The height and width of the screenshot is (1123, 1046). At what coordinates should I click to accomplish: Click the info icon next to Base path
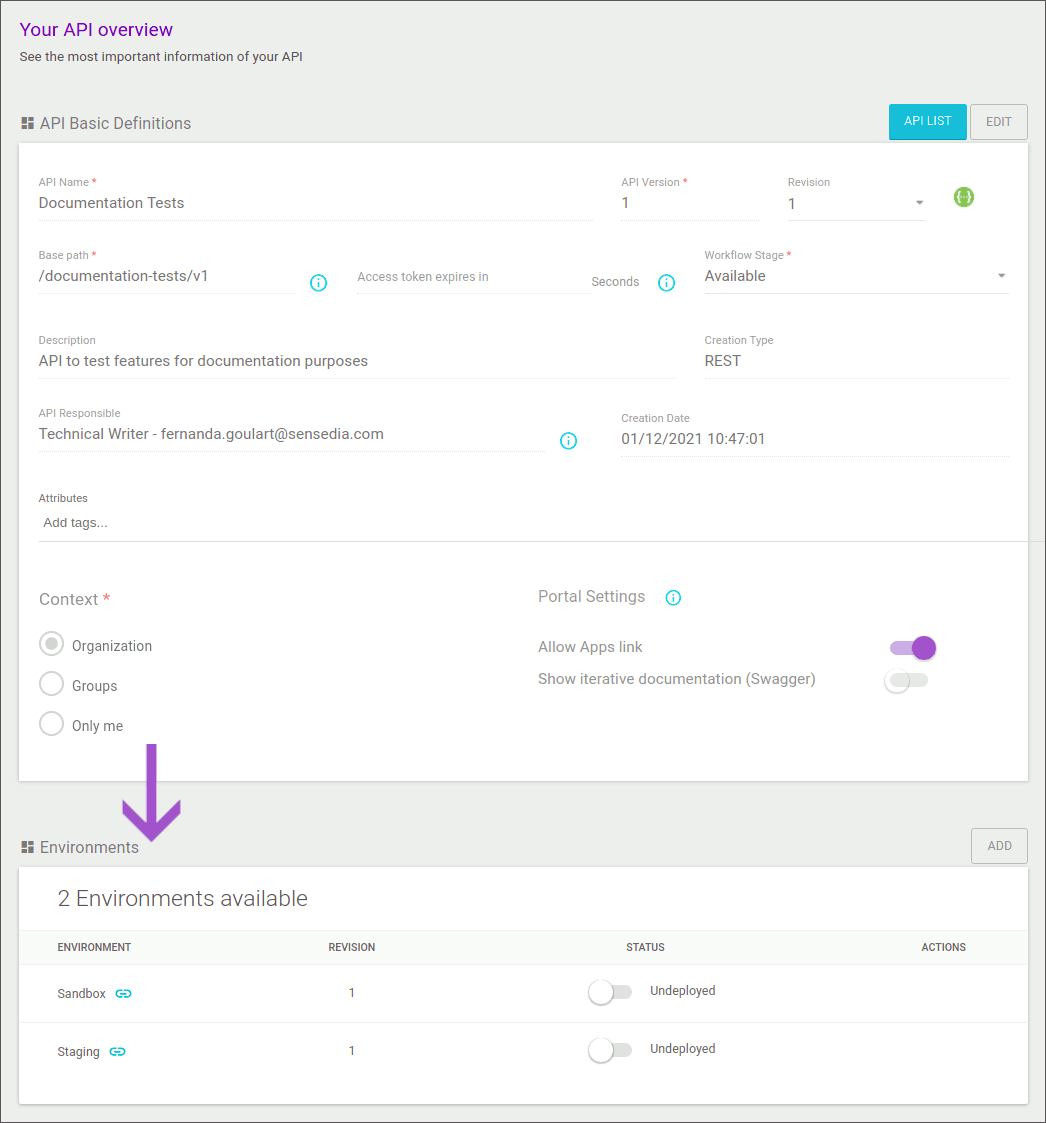tap(318, 282)
